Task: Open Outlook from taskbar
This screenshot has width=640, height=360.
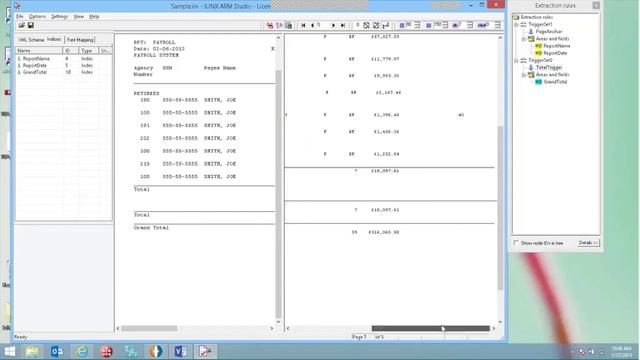Action: pos(57,351)
